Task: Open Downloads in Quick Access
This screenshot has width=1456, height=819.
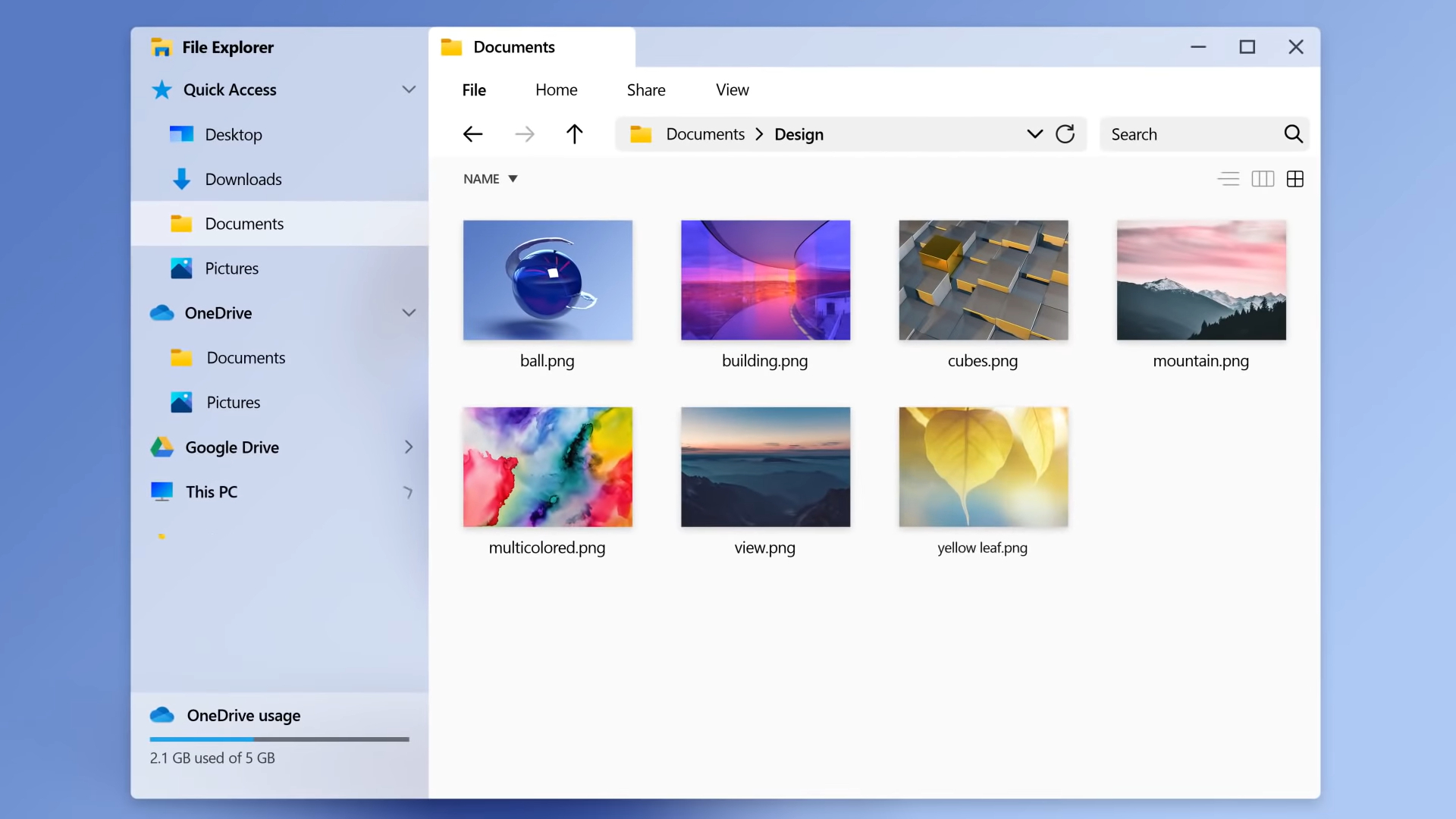Action: tap(243, 179)
